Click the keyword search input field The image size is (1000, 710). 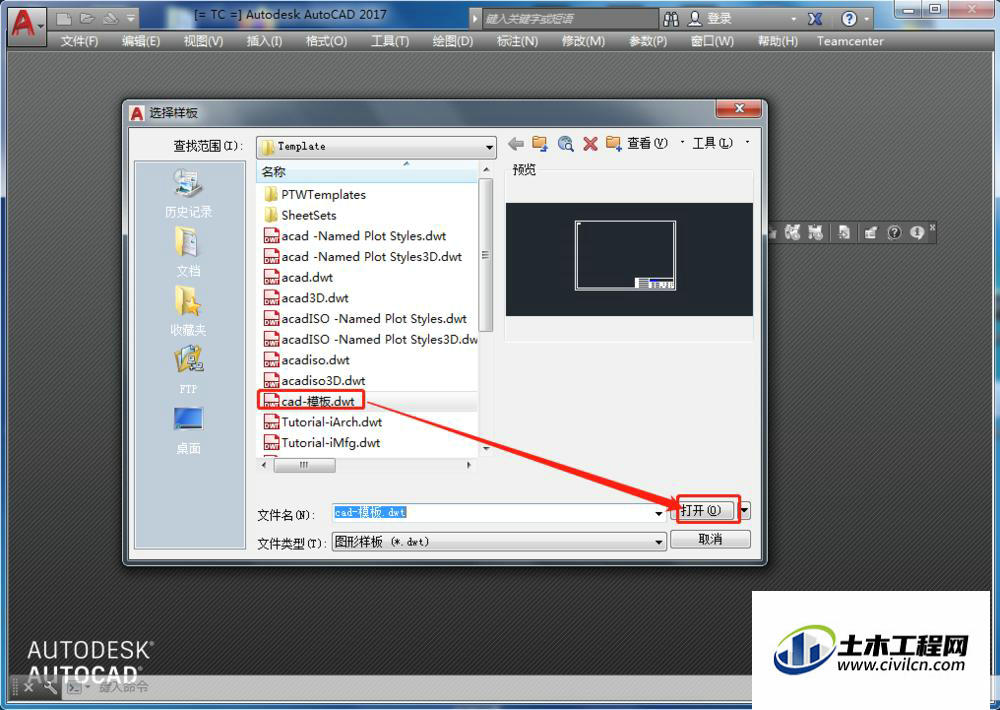point(570,19)
